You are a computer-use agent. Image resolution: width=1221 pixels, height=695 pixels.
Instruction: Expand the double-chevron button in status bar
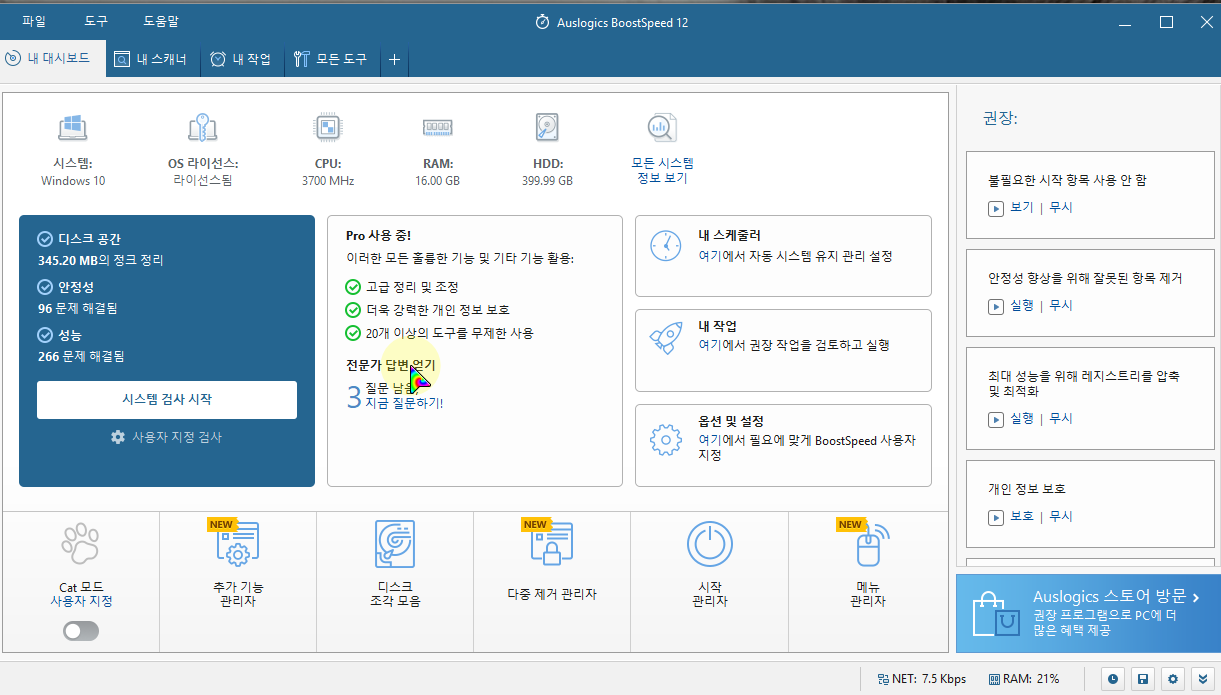[1202, 679]
